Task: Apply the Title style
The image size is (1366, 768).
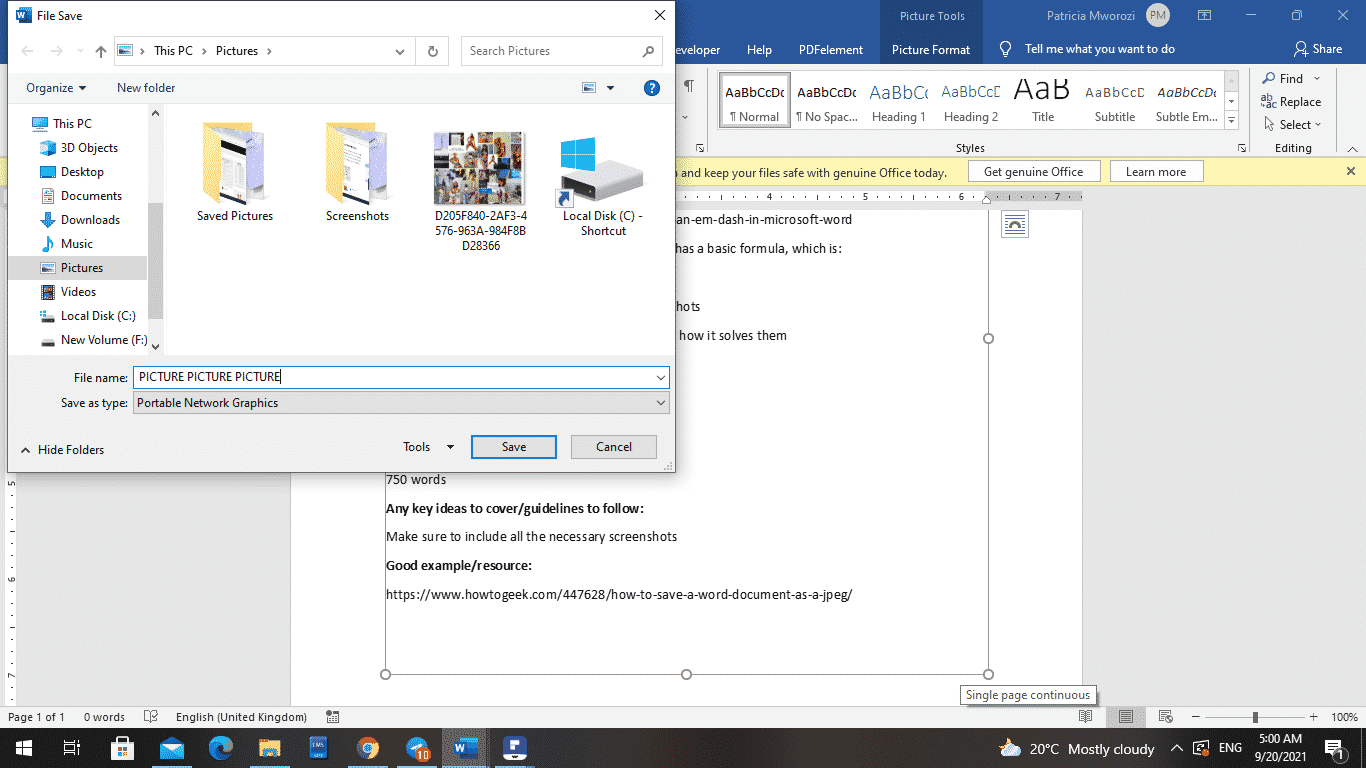Action: click(x=1043, y=100)
